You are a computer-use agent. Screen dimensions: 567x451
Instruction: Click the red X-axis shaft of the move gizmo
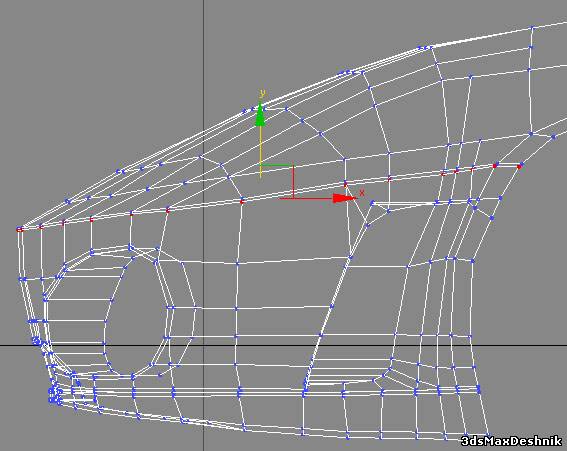pyautogui.click(x=307, y=198)
